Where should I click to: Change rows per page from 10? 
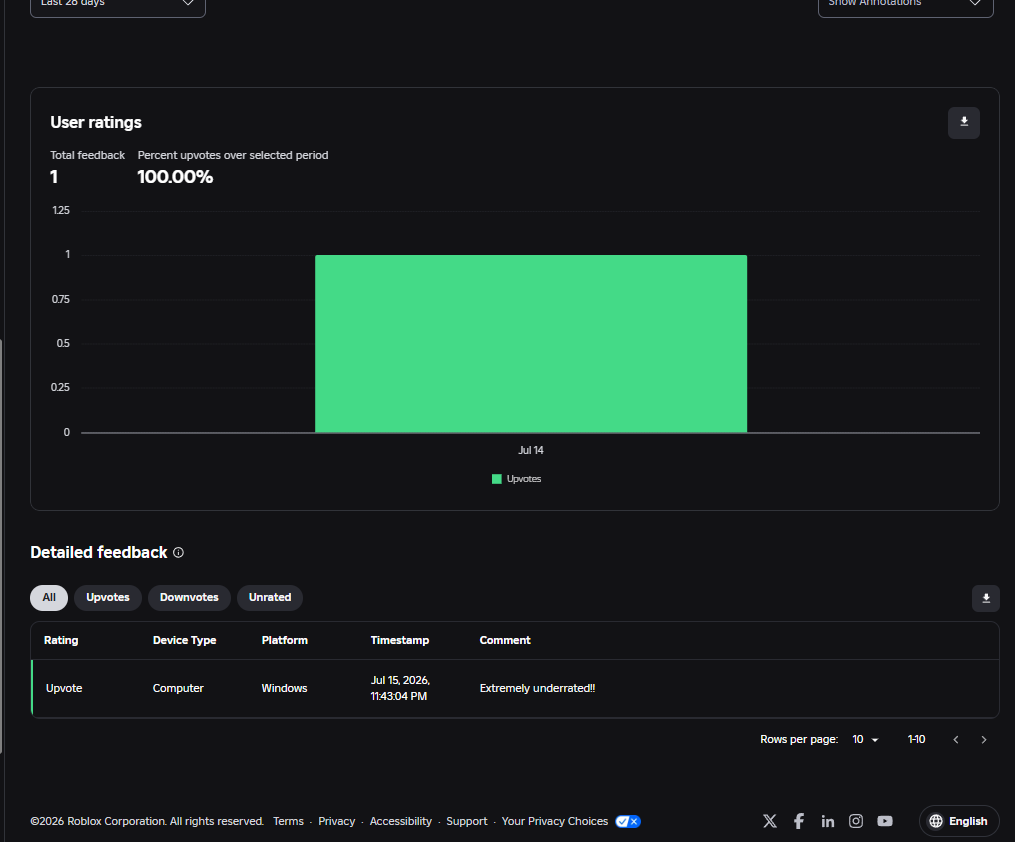tap(865, 739)
